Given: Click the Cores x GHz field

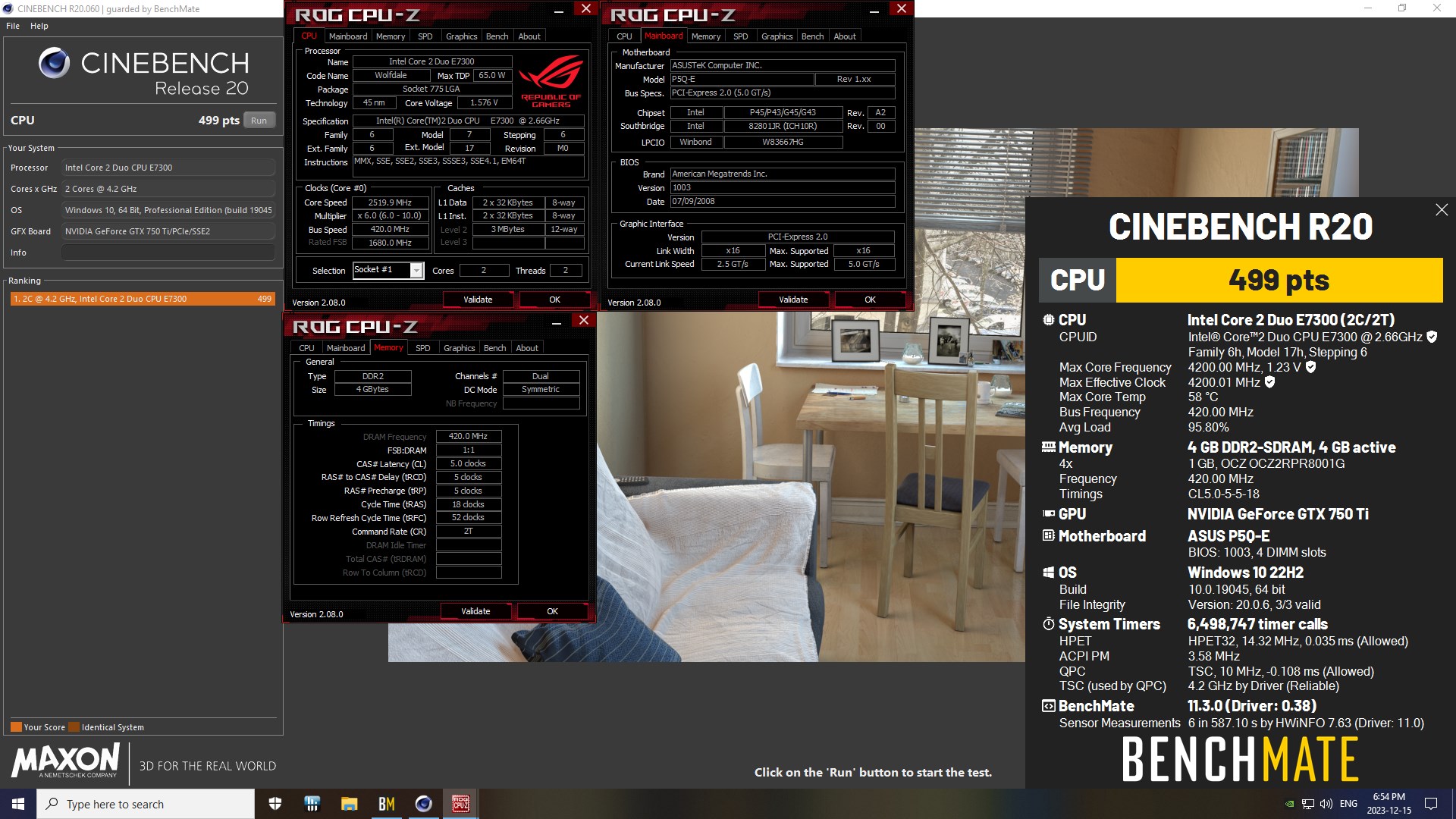Looking at the screenshot, I should (x=168, y=189).
